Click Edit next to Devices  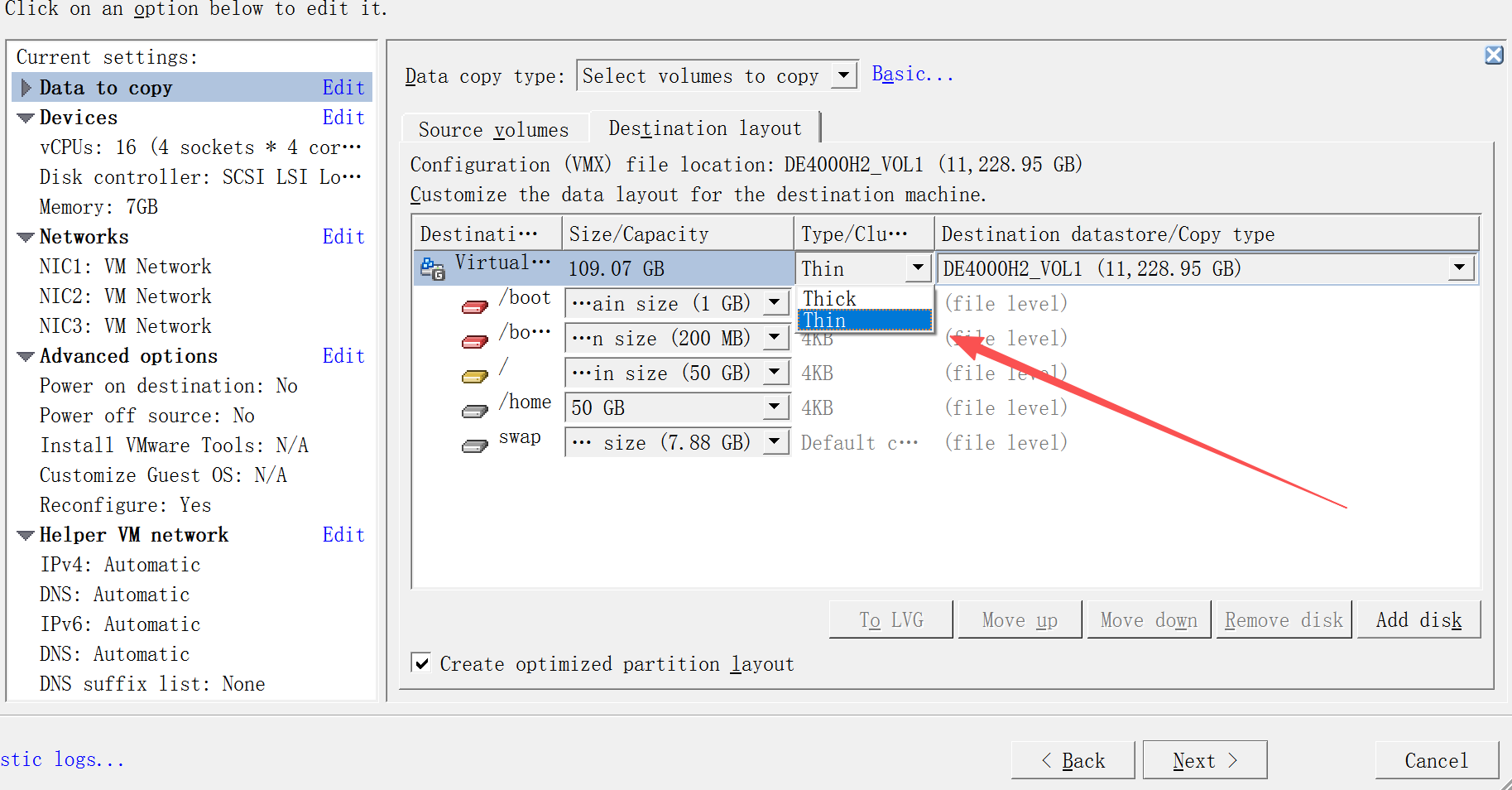pyautogui.click(x=343, y=118)
